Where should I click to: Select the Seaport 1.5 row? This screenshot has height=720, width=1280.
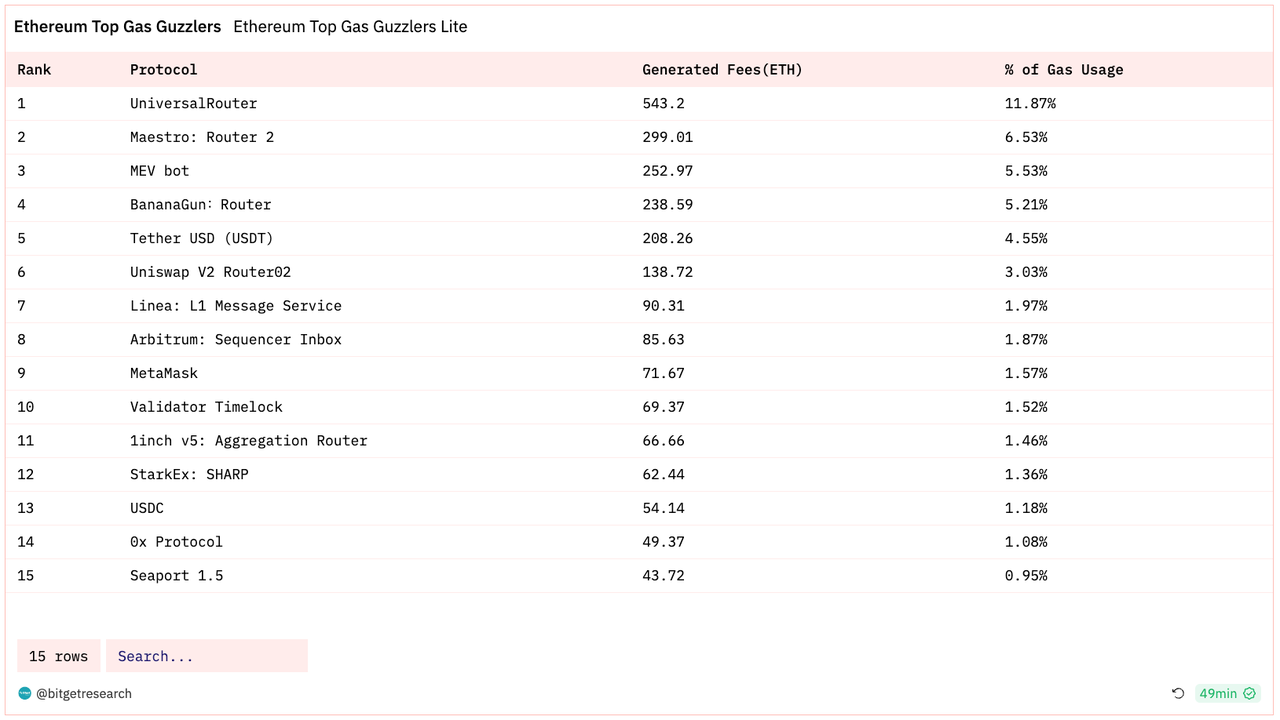pyautogui.click(x=640, y=575)
